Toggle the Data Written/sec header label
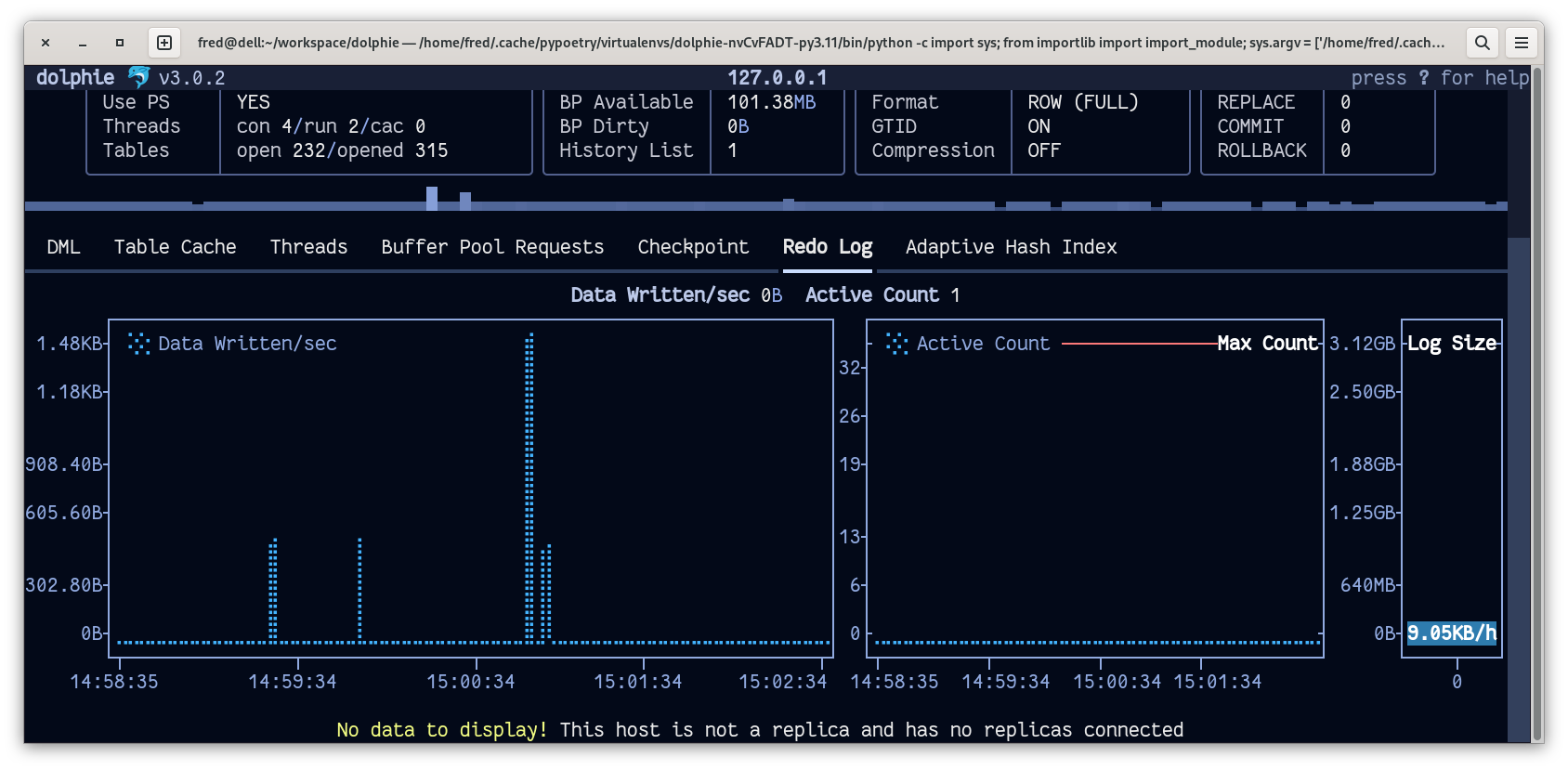The image size is (1568, 770). (x=660, y=295)
